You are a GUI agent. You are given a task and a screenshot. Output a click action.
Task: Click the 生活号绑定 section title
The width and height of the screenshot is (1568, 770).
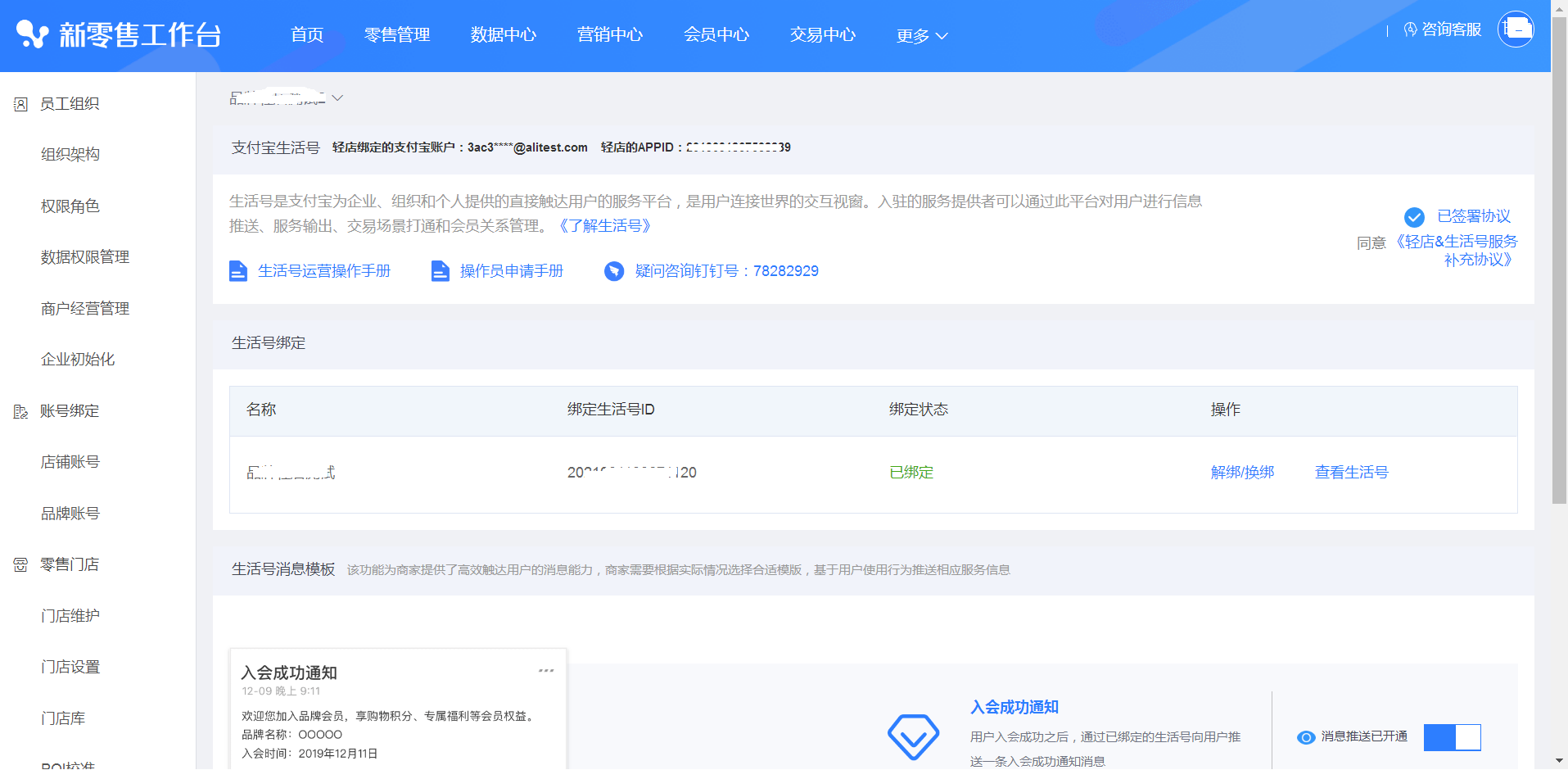coord(269,343)
